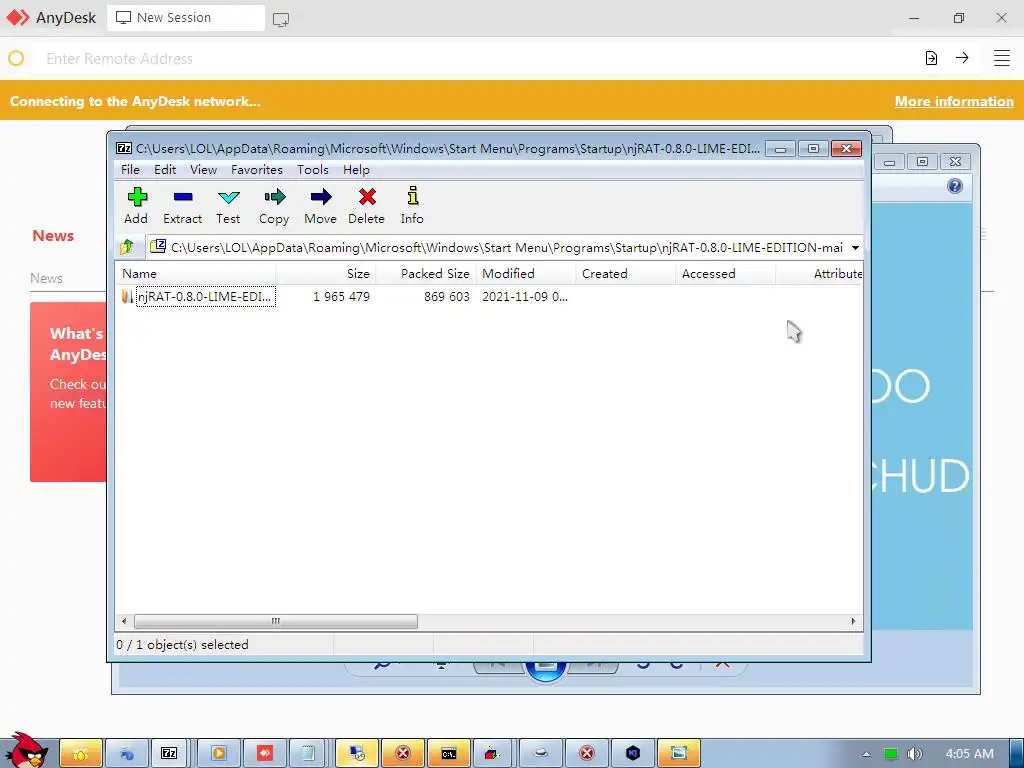Image resolution: width=1024 pixels, height=768 pixels.
Task: Open the dark hexagon NJ taskbar icon
Action: (x=632, y=753)
